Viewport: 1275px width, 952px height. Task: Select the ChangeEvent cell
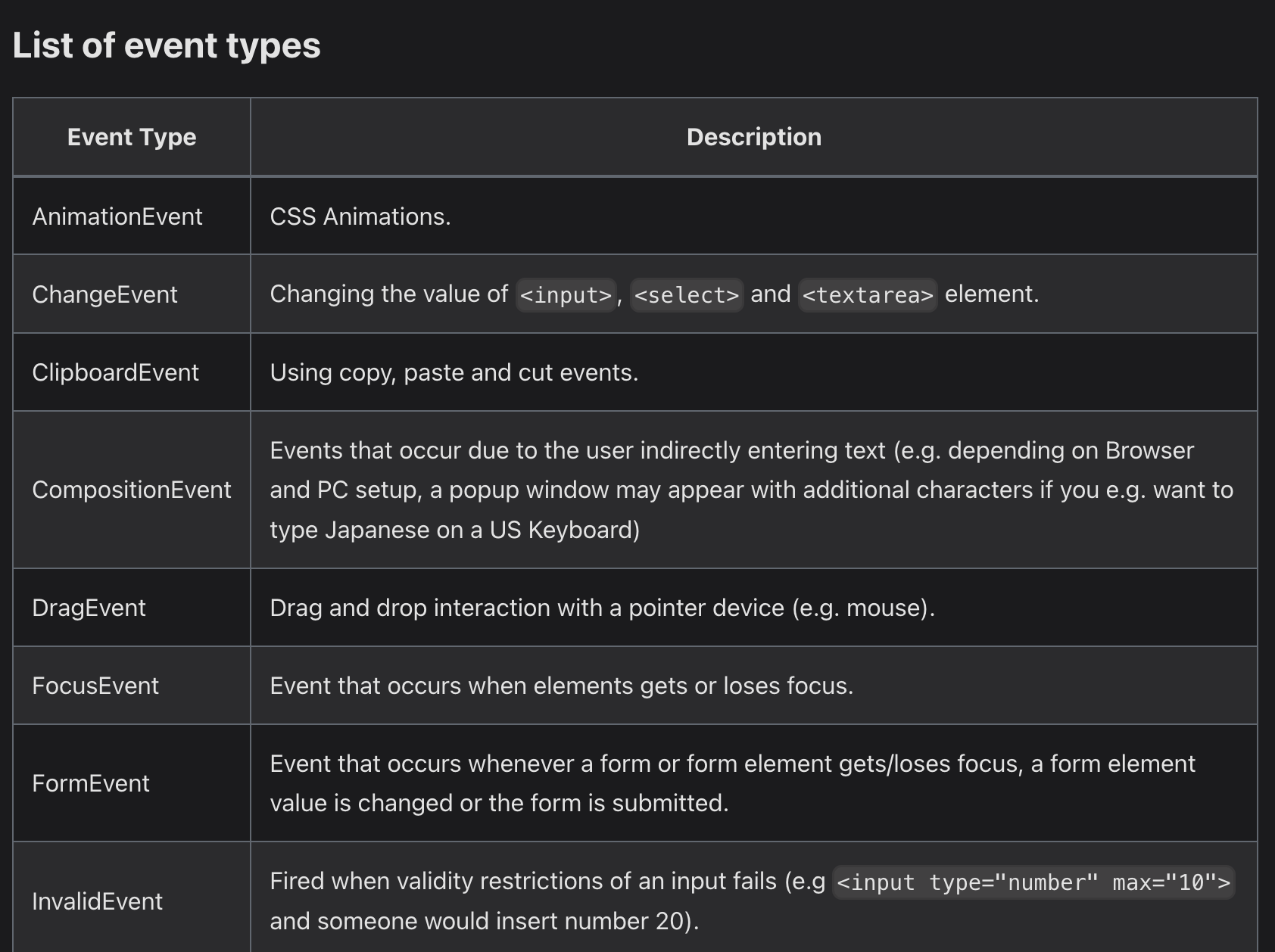pyautogui.click(x=132, y=294)
